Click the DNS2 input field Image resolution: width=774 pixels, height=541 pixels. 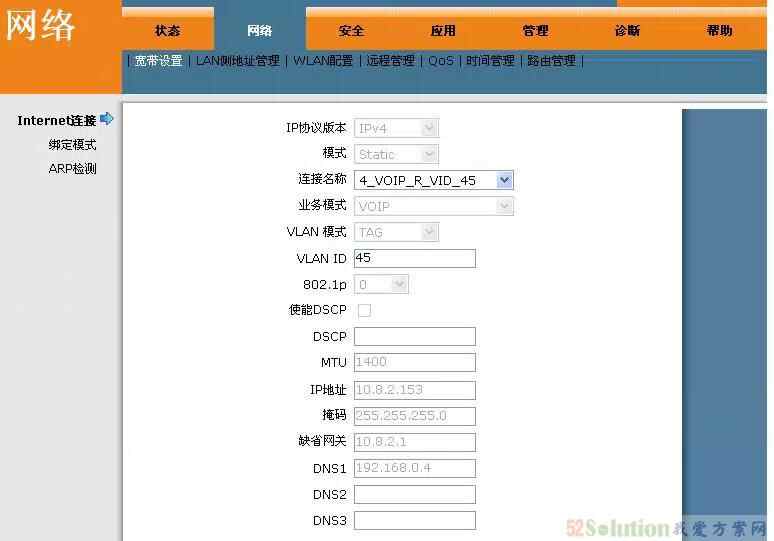pyautogui.click(x=414, y=494)
